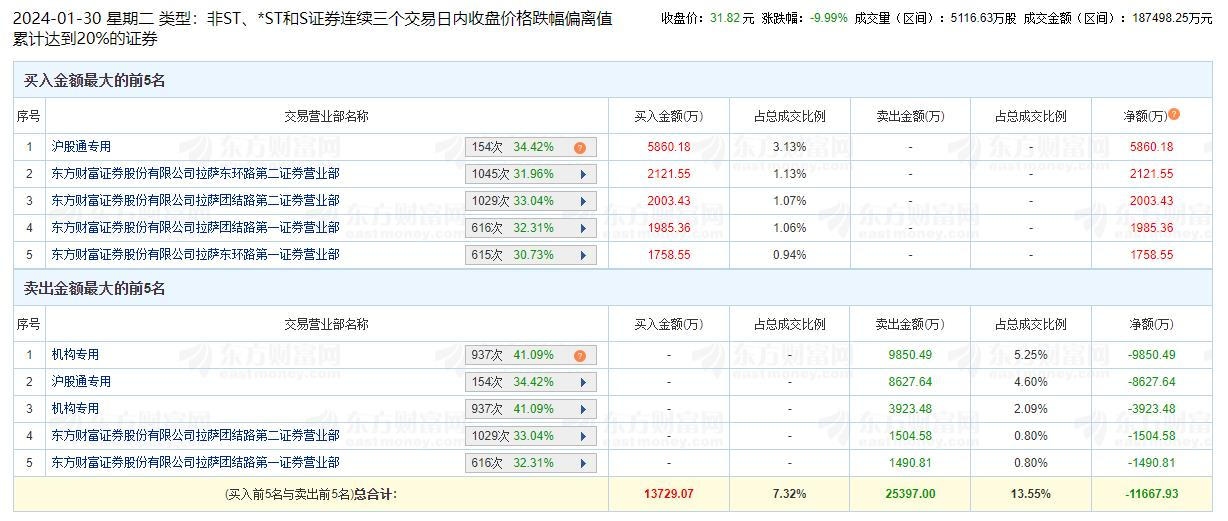Click the 卖出金额最大的前5名 section title
Screen dimensions: 1228x521
pos(94,289)
